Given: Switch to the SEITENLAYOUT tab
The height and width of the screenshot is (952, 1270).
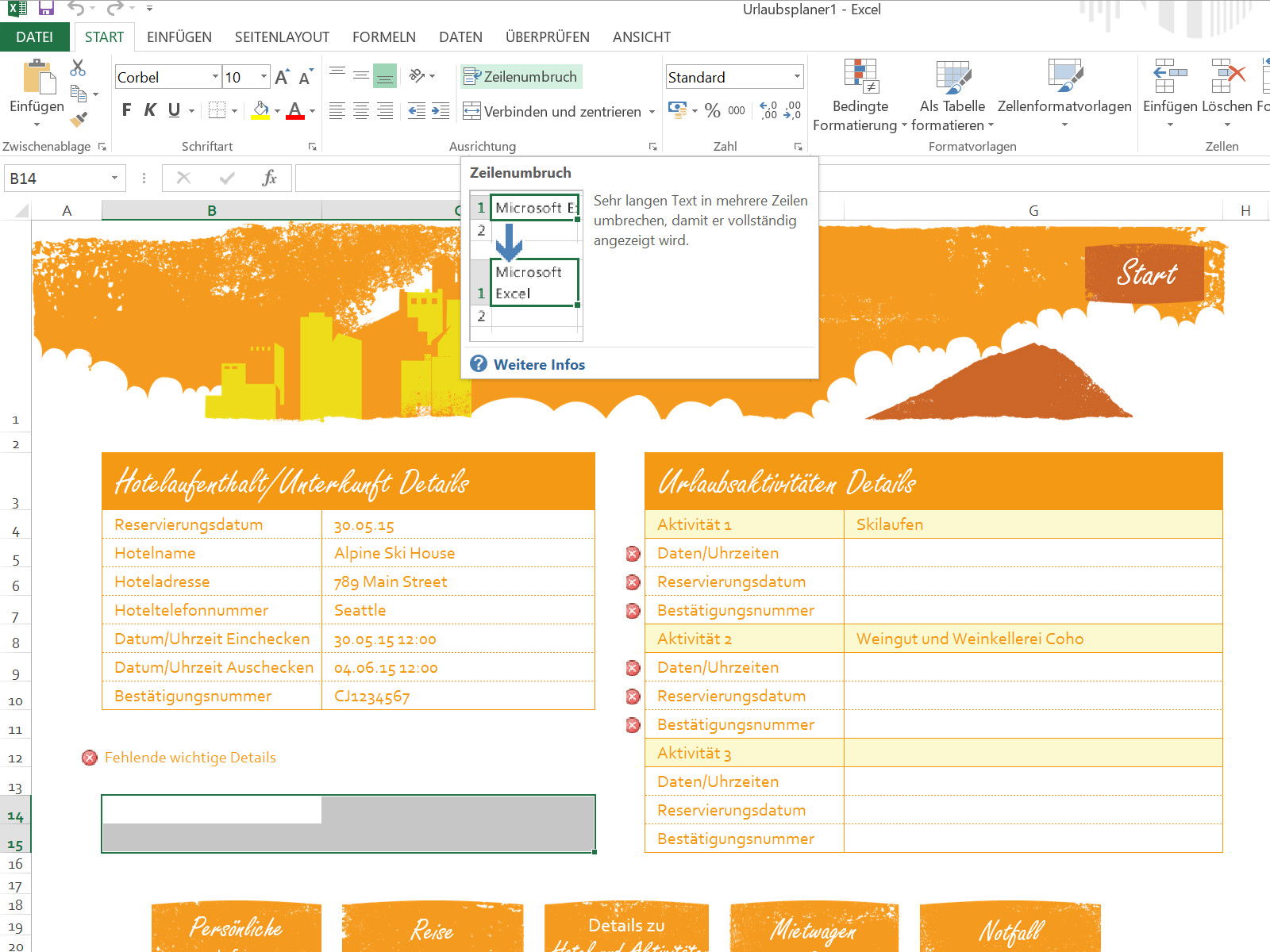Looking at the screenshot, I should (x=282, y=36).
